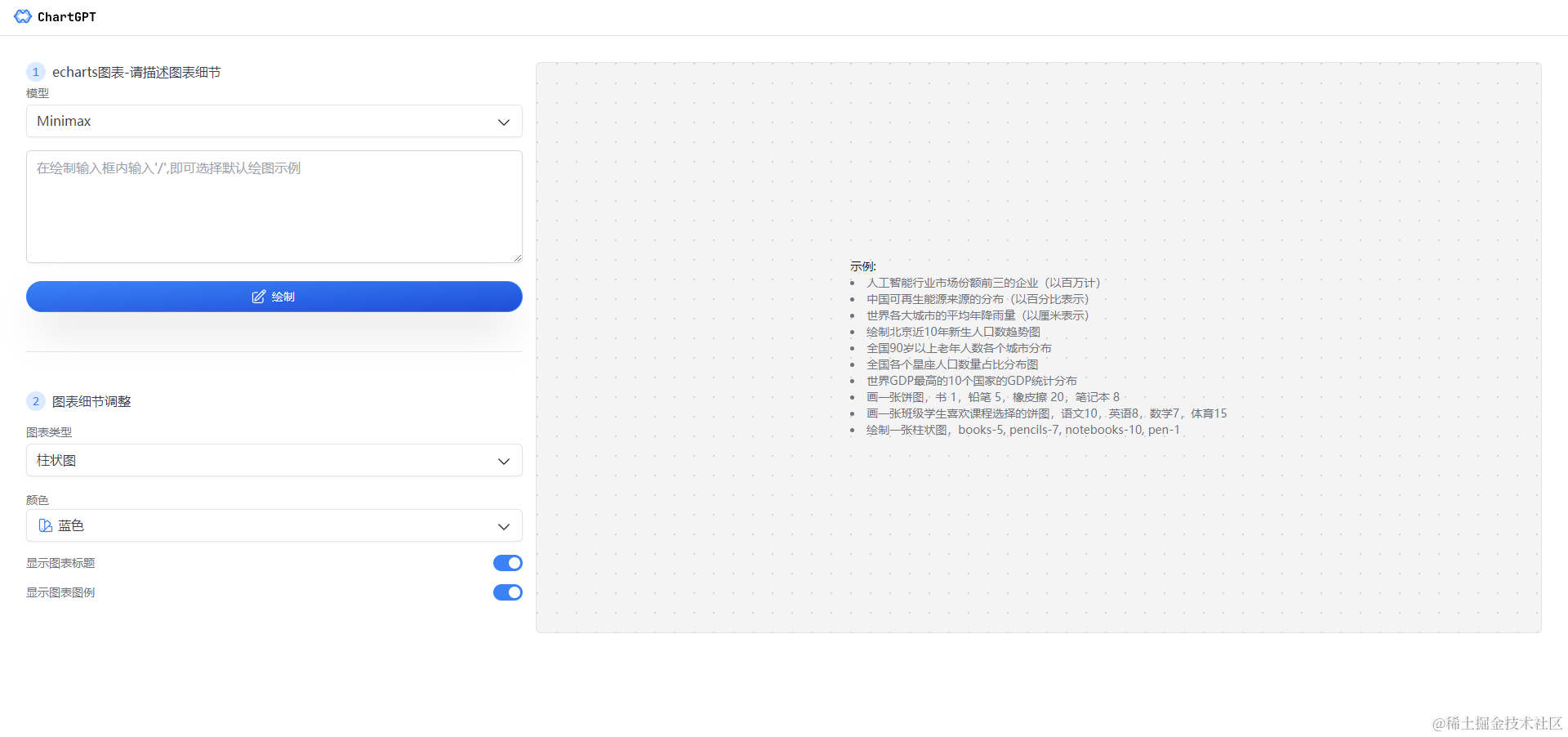Click the 颜色 field label

point(38,500)
